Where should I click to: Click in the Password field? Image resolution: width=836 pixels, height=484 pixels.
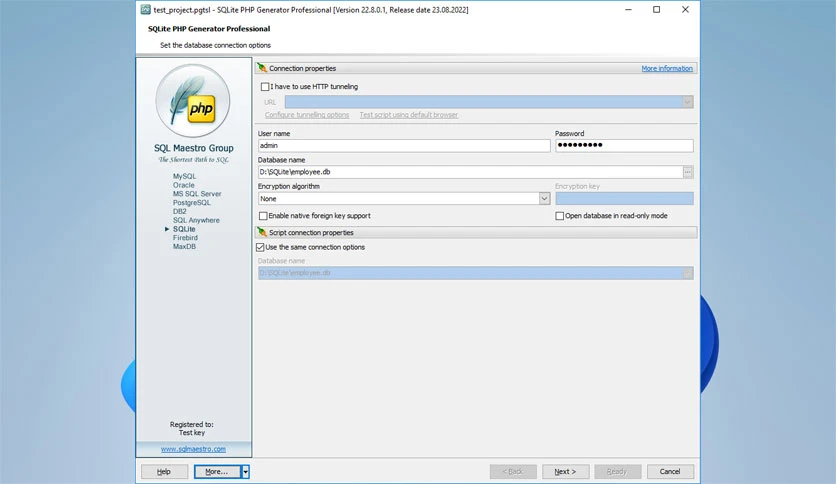624,146
